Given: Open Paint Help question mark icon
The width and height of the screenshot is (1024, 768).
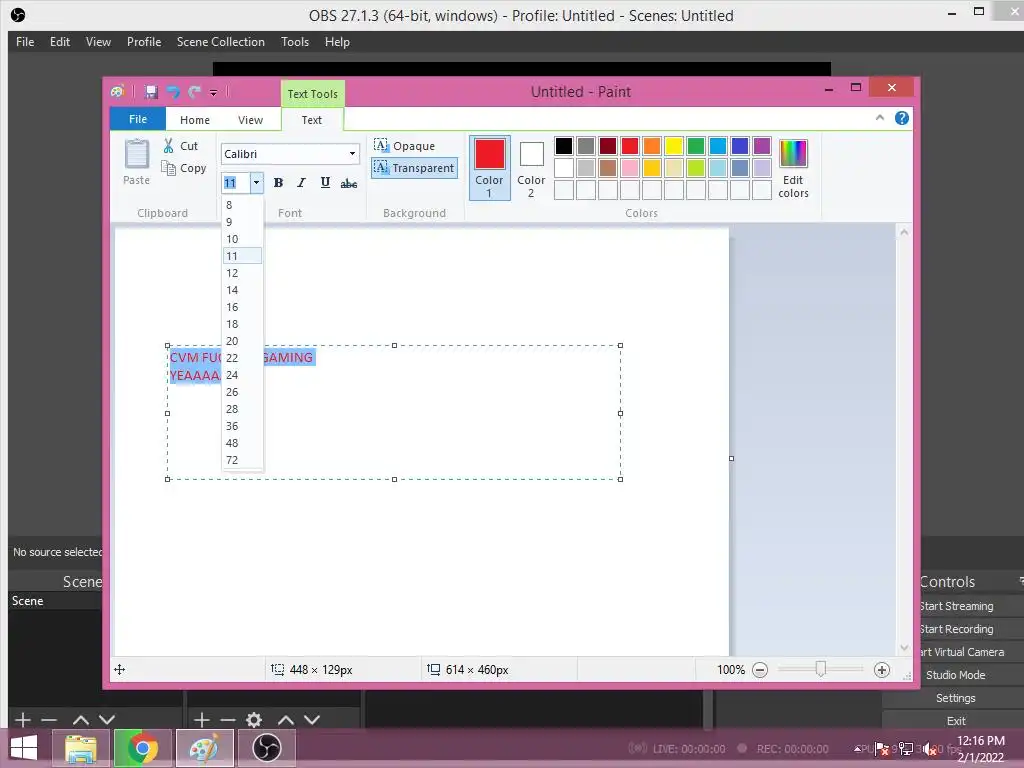Looking at the screenshot, I should pos(902,118).
